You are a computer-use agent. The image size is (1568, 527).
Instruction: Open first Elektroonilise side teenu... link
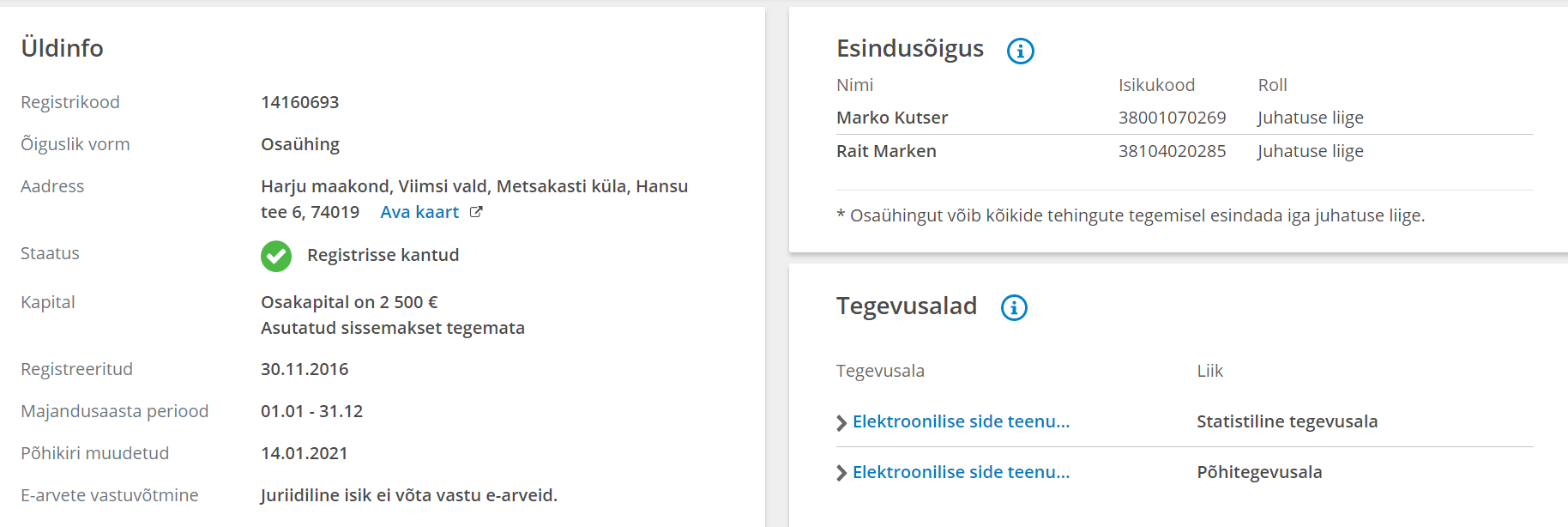click(x=961, y=421)
